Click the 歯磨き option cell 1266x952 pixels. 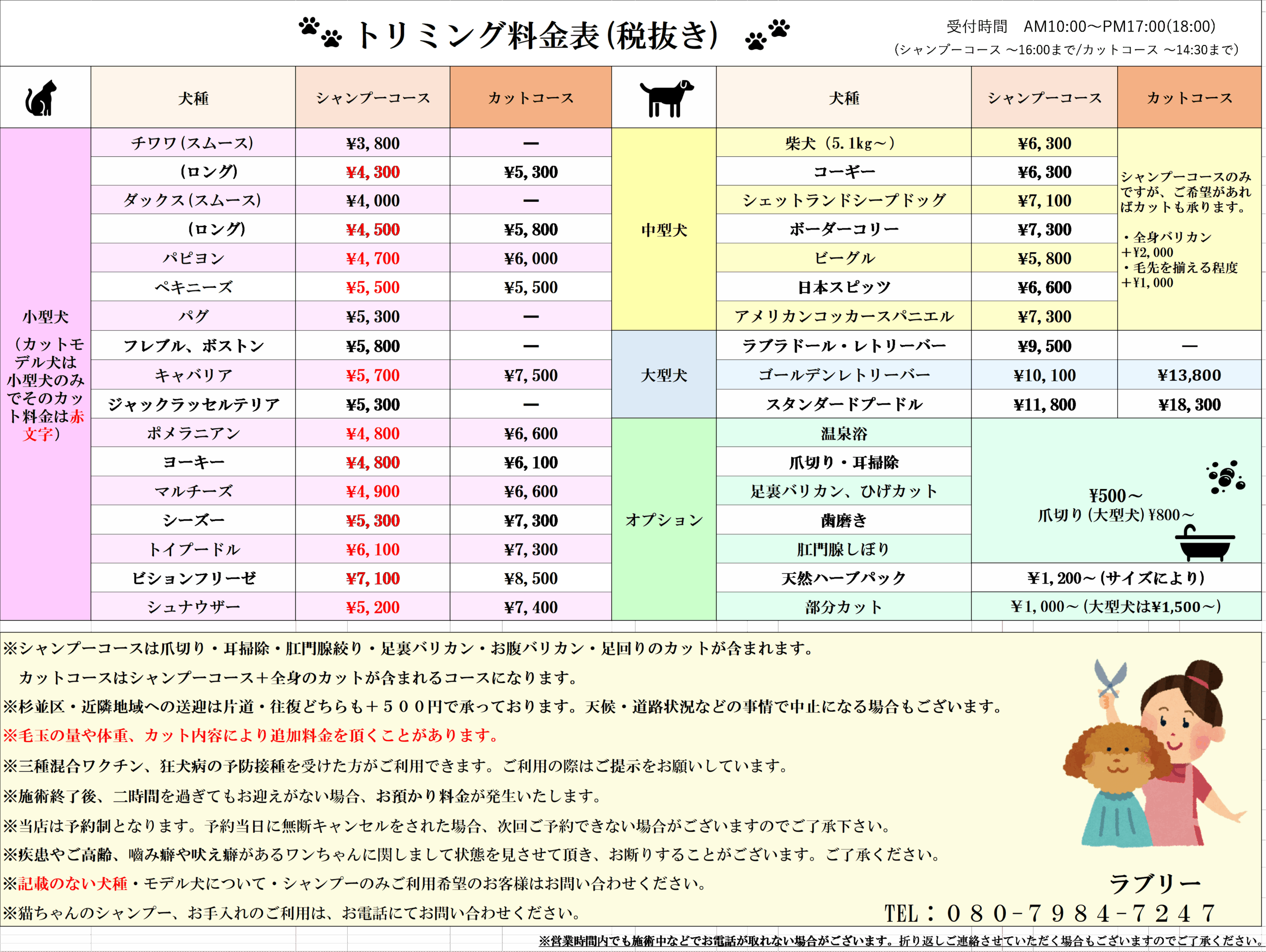[x=844, y=520]
